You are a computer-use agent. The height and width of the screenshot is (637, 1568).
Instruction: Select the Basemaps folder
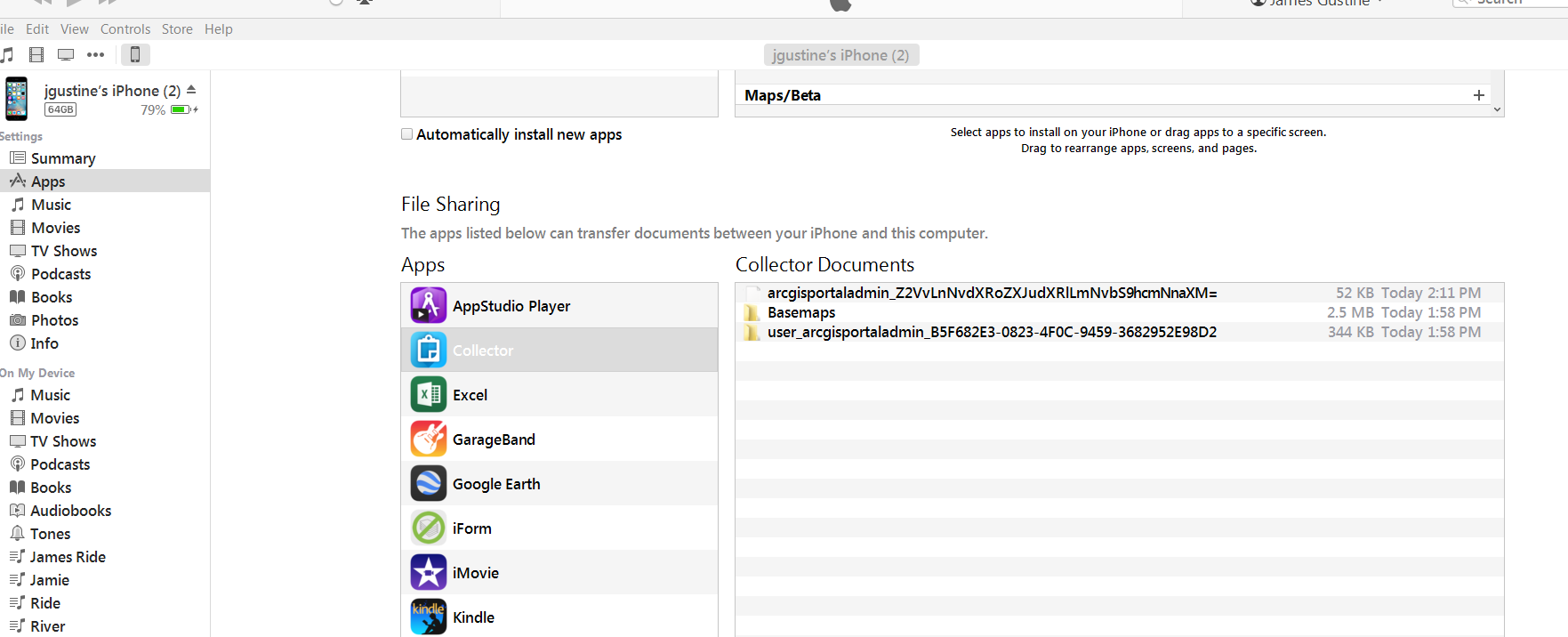[1119, 312]
